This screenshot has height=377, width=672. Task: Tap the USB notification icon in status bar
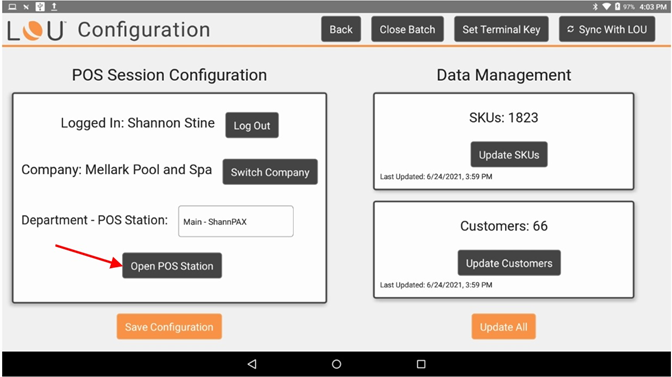tap(40, 6)
